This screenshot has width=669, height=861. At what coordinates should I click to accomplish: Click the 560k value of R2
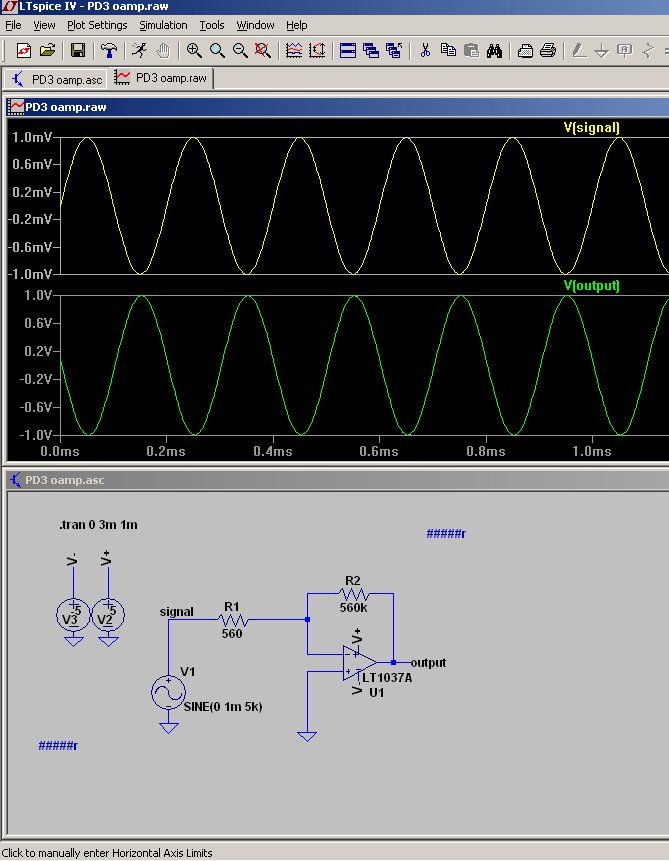tap(353, 607)
